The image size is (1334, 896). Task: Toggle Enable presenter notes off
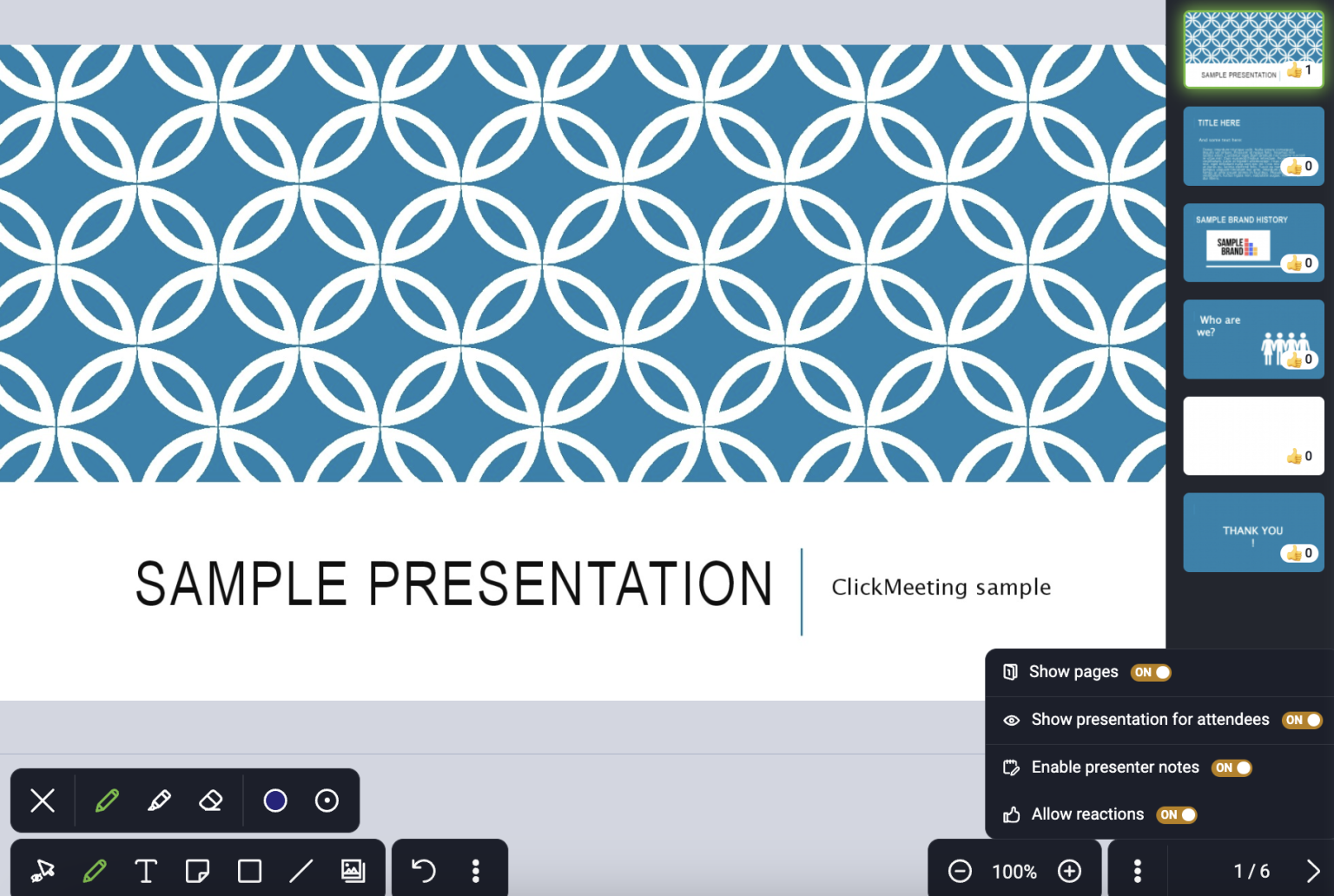tap(1232, 768)
